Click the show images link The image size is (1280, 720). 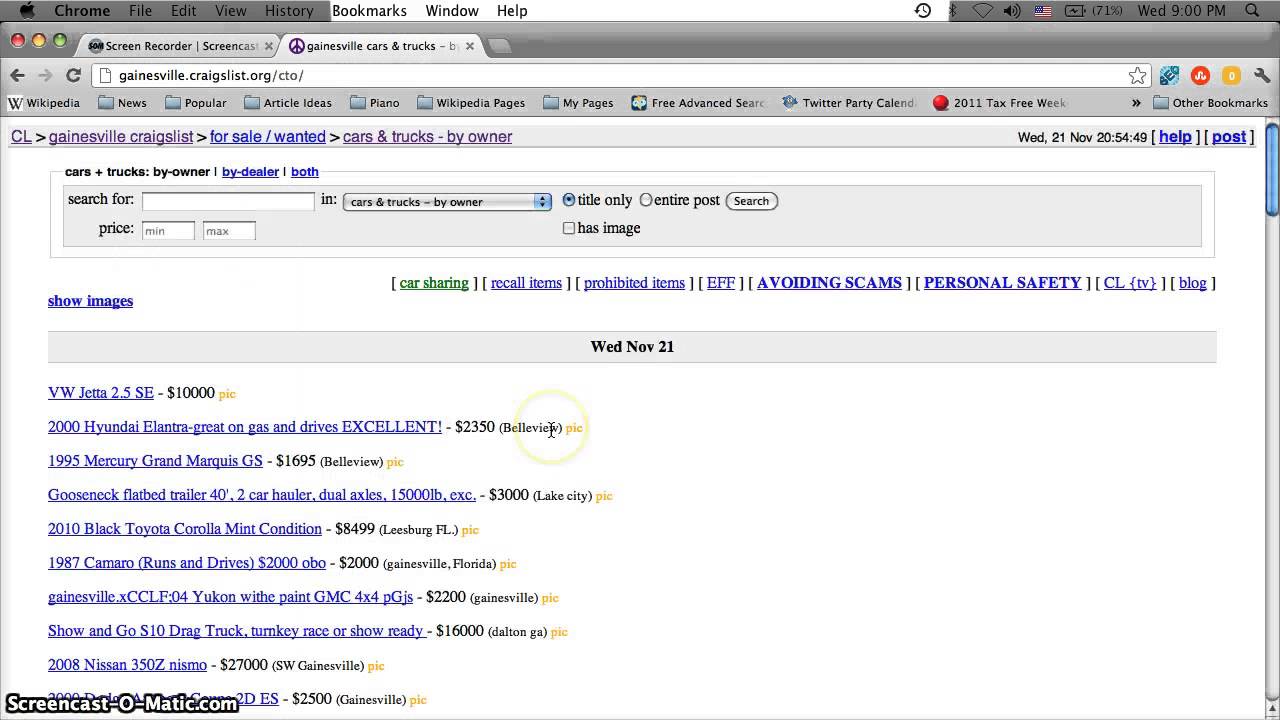(90, 301)
